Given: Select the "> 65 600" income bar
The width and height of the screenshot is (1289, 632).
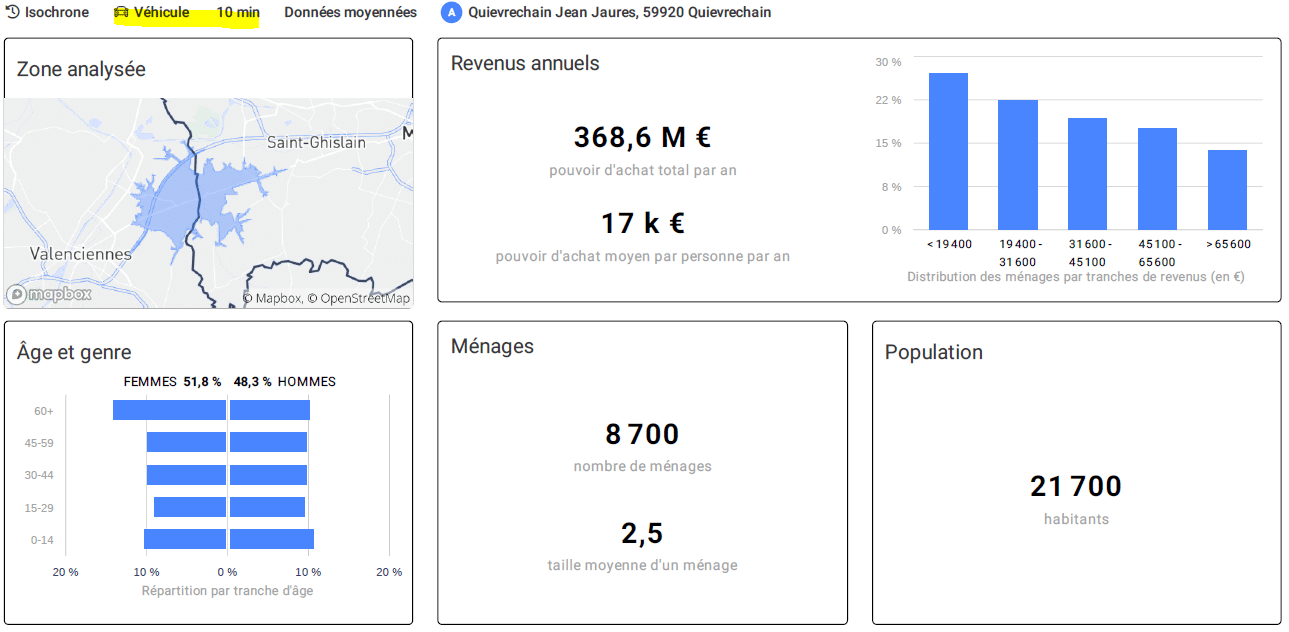Looking at the screenshot, I should [x=1227, y=190].
